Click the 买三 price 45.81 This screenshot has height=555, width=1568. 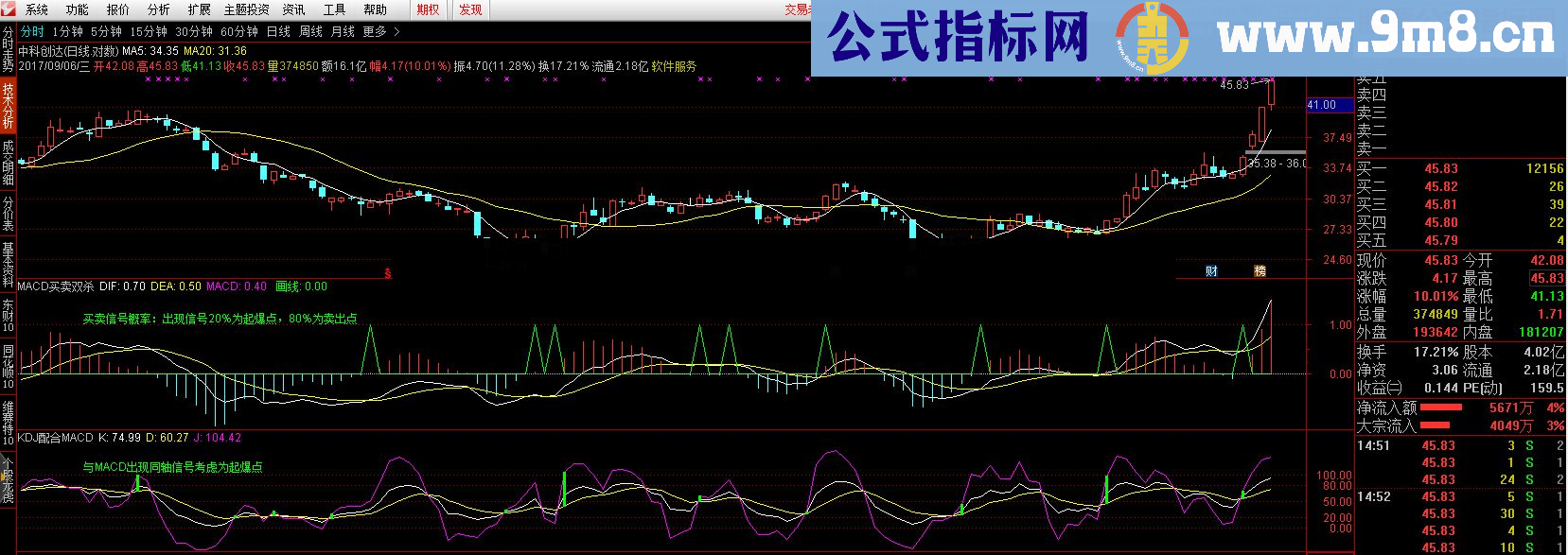(1441, 204)
